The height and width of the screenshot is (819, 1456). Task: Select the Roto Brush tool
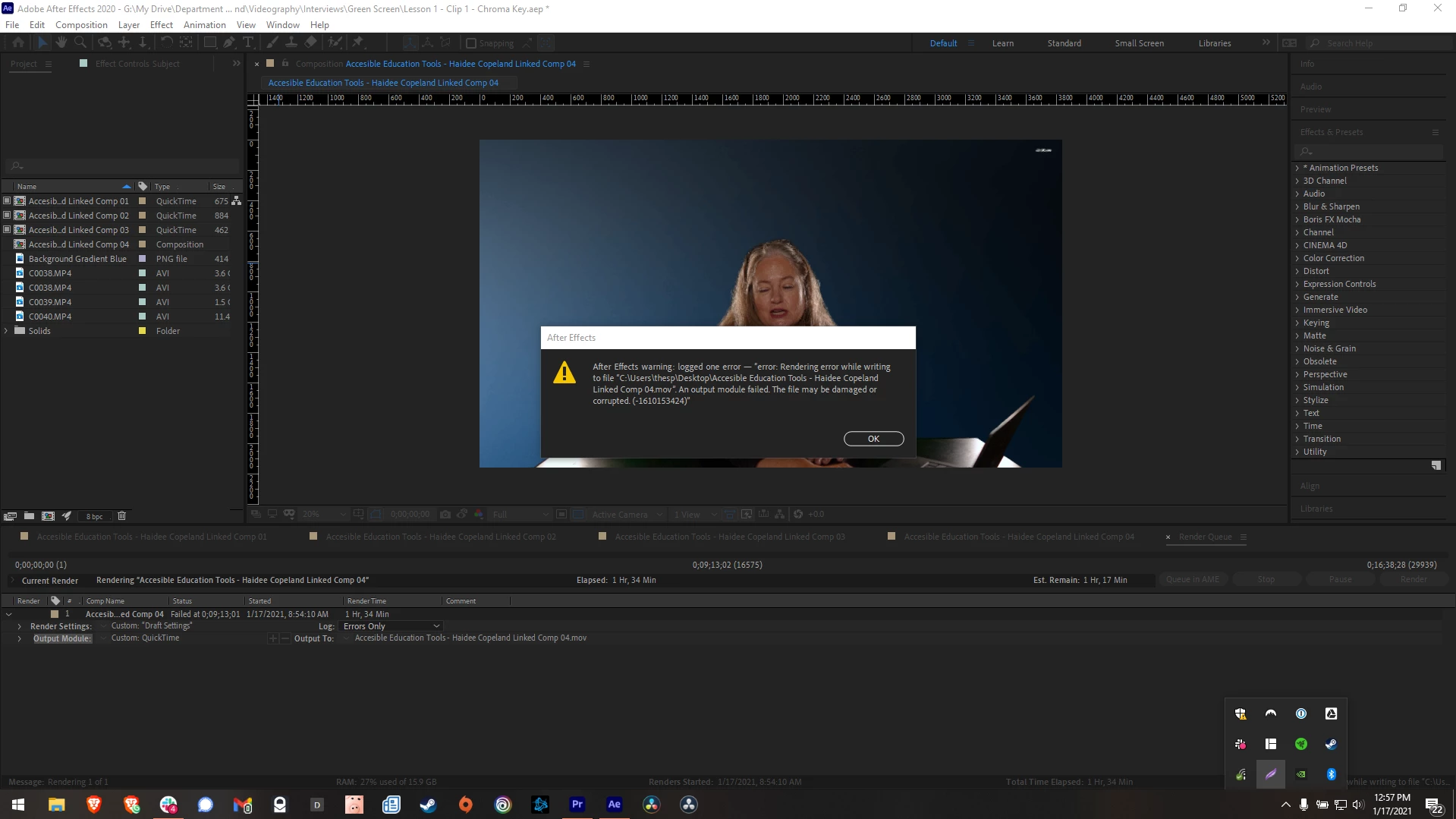coord(335,43)
